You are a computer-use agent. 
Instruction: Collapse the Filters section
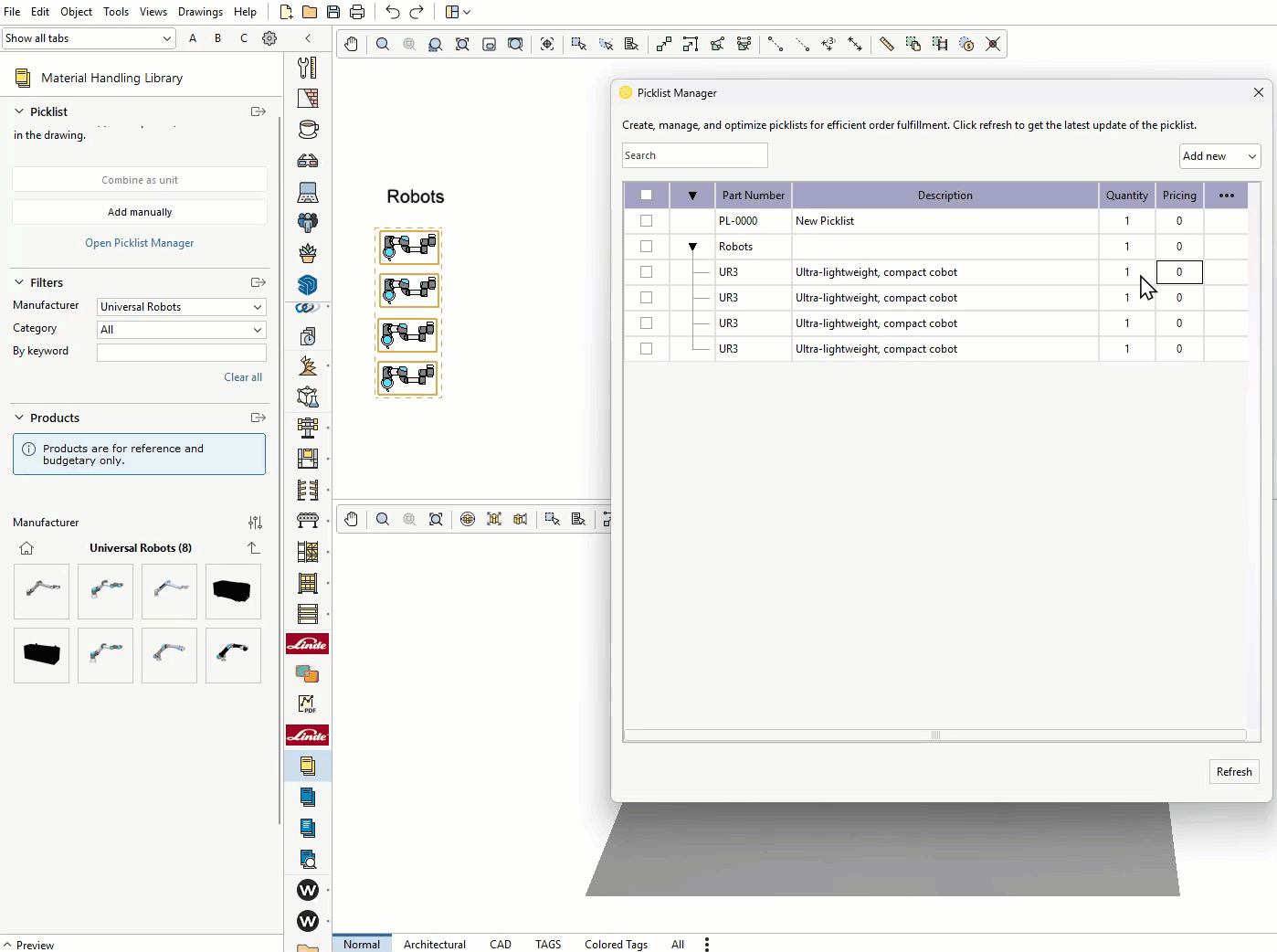pyautogui.click(x=19, y=282)
